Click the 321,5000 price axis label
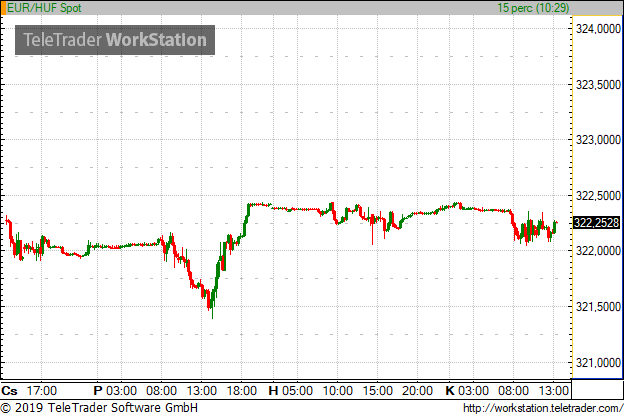The width and height of the screenshot is (624, 417). pyautogui.click(x=598, y=306)
